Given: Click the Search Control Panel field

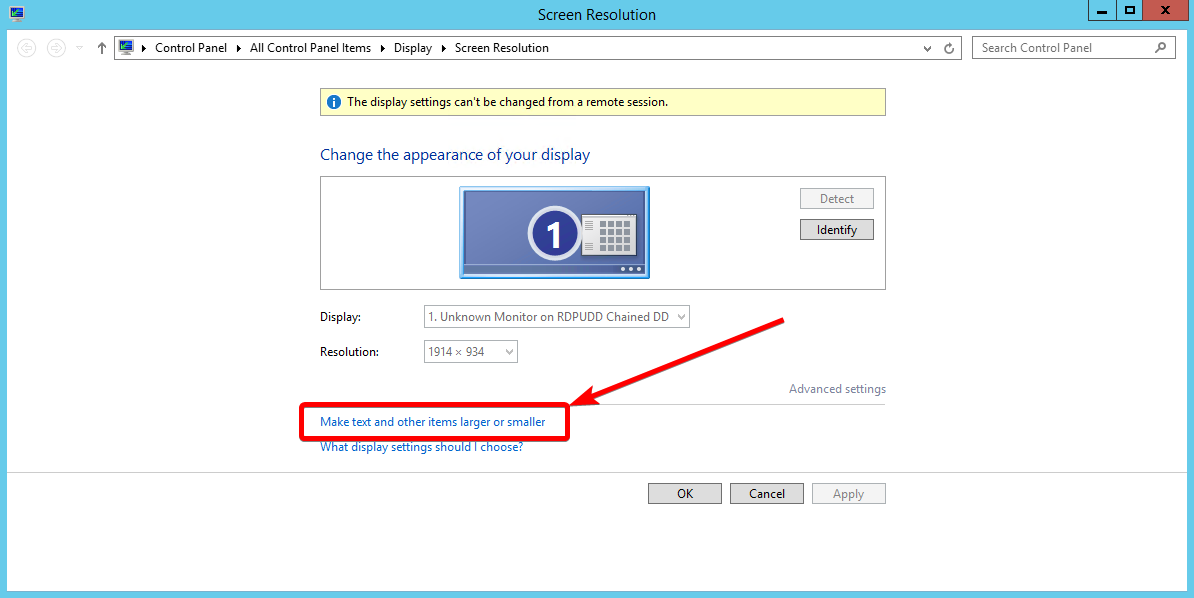Looking at the screenshot, I should tap(1074, 48).
